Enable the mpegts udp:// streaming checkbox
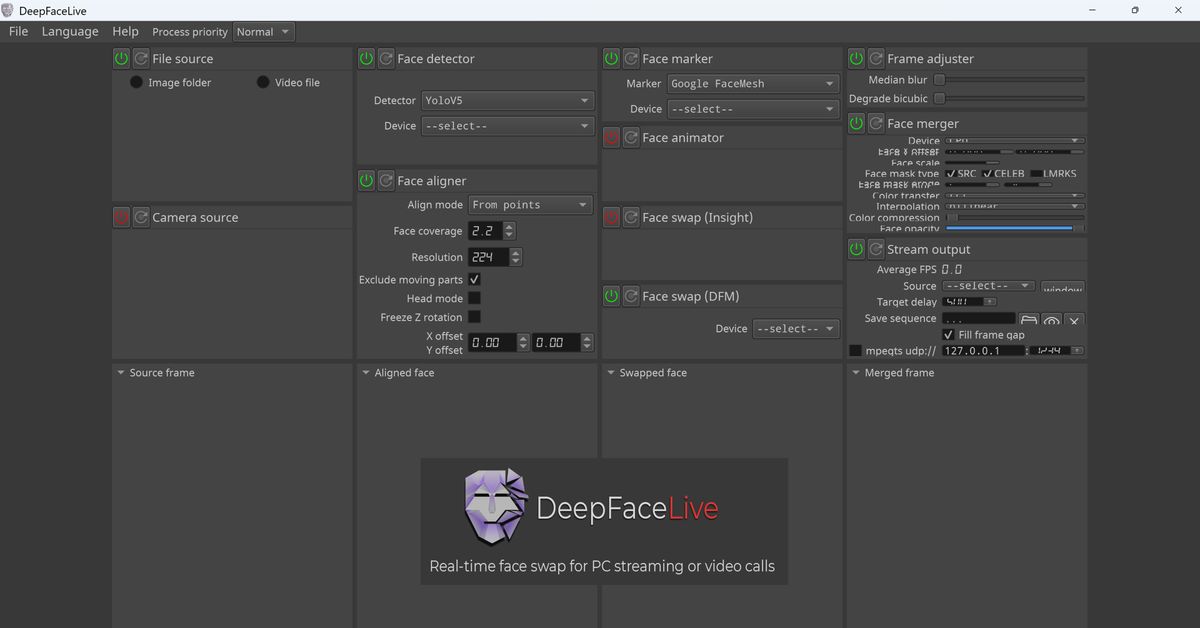 click(855, 351)
